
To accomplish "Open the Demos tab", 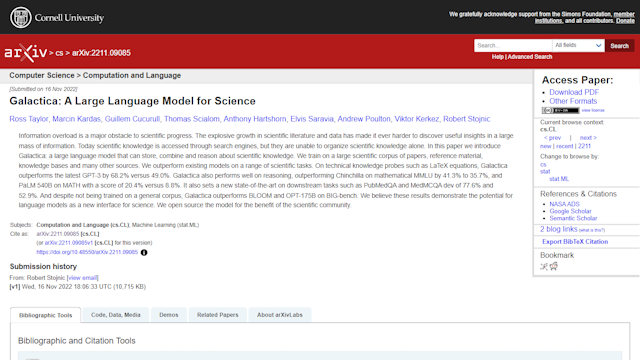I will [169, 315].
